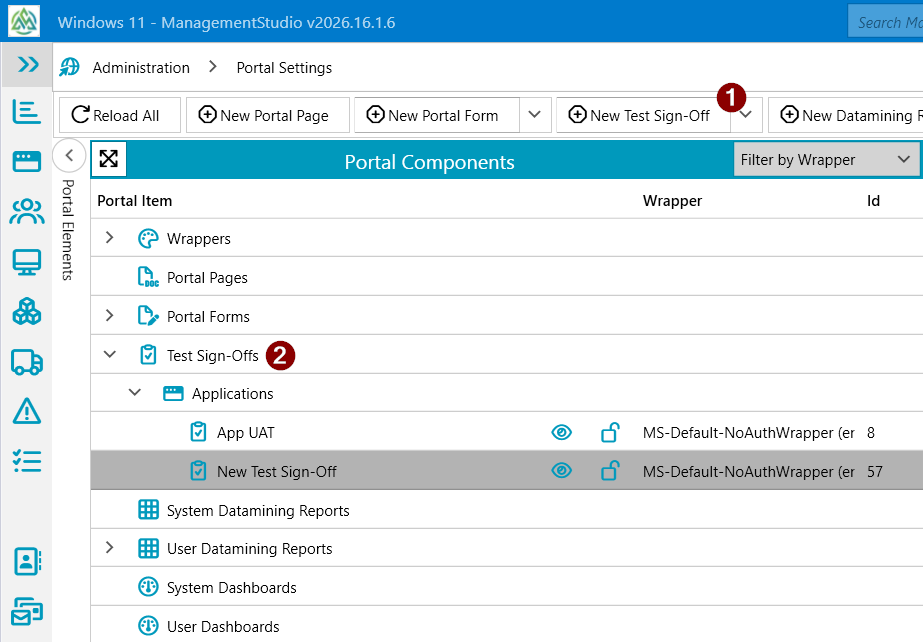Expand the Portal Forms tree node

pyautogui.click(x=109, y=315)
